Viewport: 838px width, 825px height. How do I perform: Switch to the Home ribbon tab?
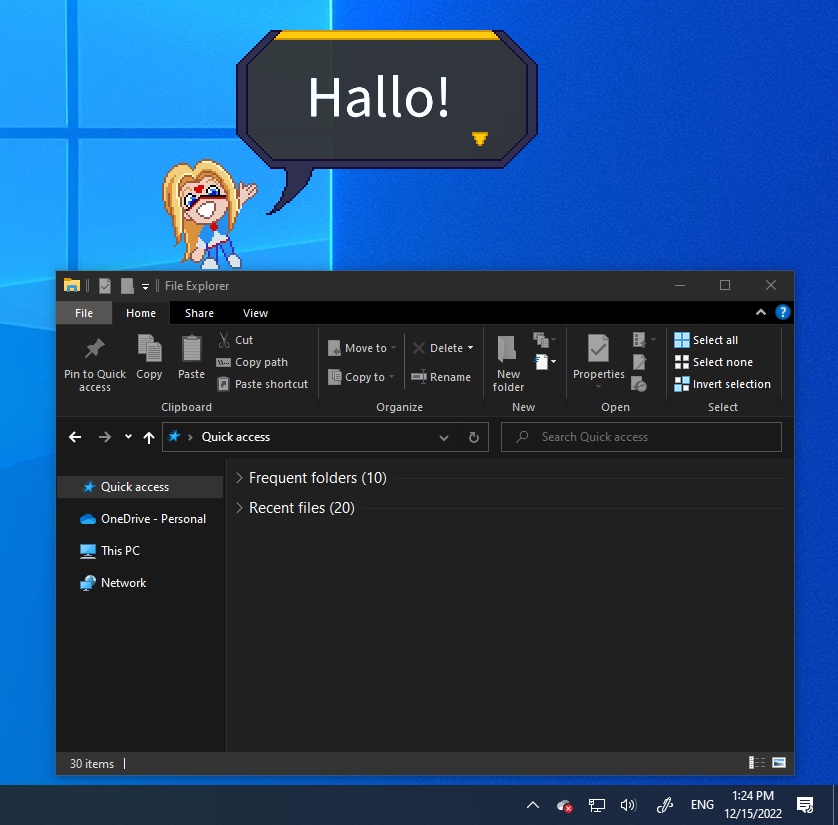click(x=141, y=313)
